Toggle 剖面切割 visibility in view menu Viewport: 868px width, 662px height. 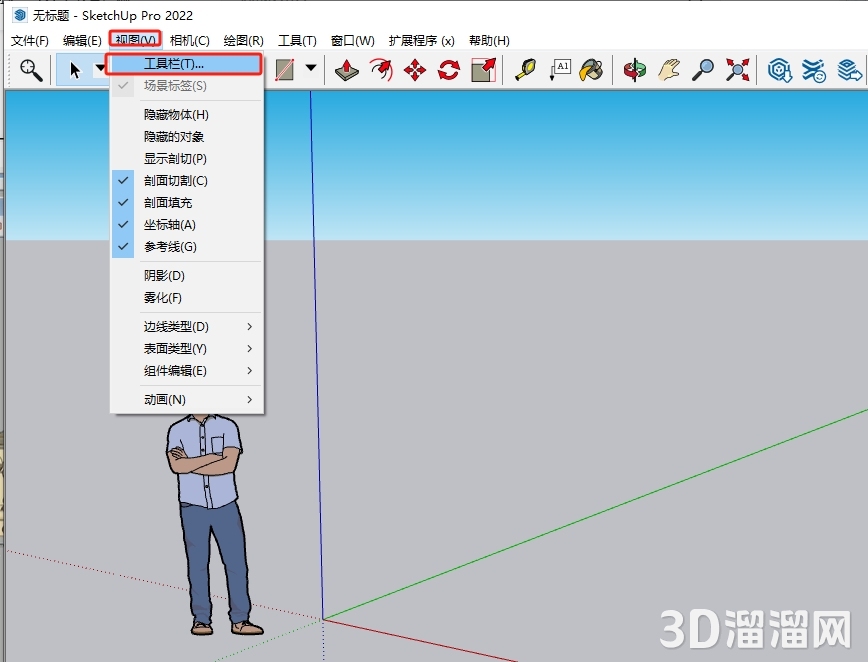coord(175,180)
